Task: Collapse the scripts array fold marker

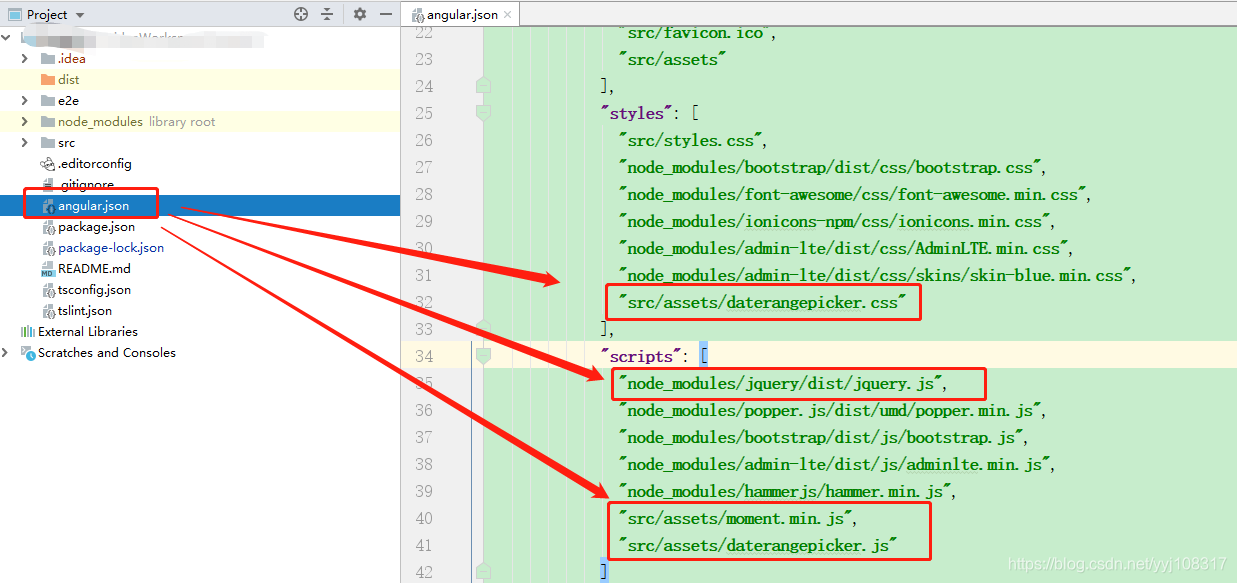Action: (x=483, y=355)
